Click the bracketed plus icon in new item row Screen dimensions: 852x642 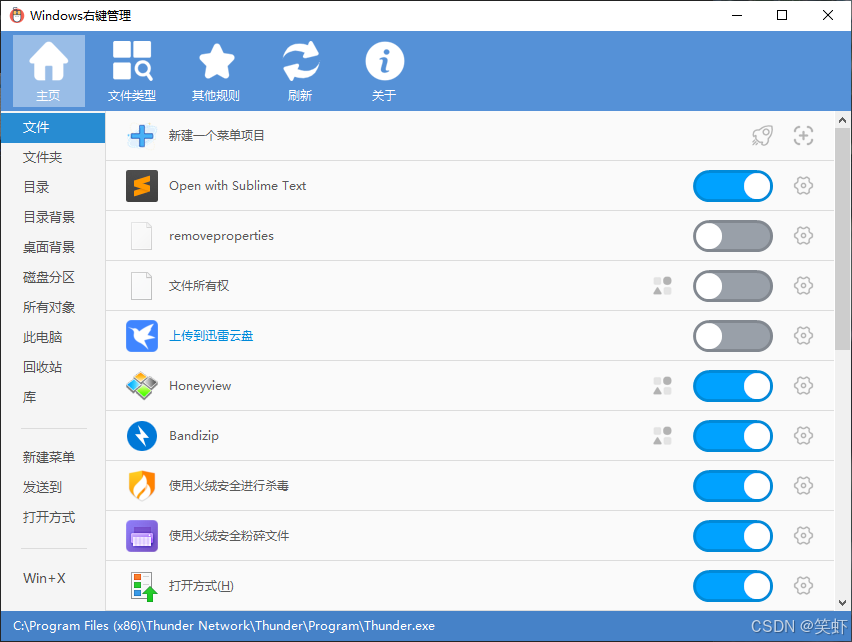pos(803,136)
